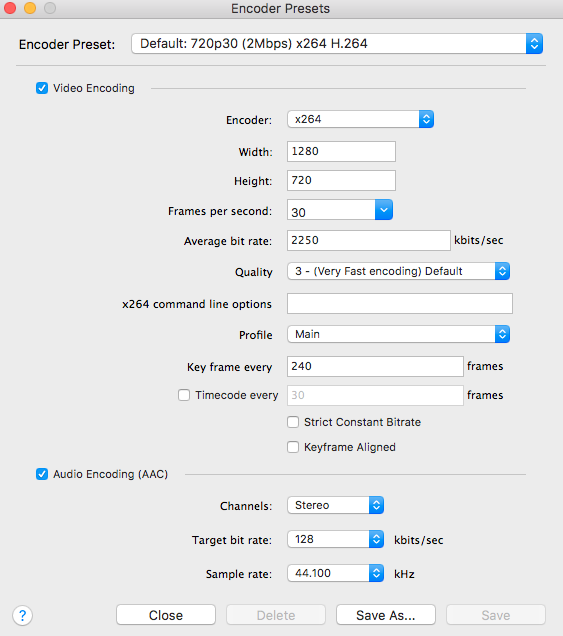Screen dimensions: 563x636
Task: Click the disabled Delete button
Action: pyautogui.click(x=276, y=615)
